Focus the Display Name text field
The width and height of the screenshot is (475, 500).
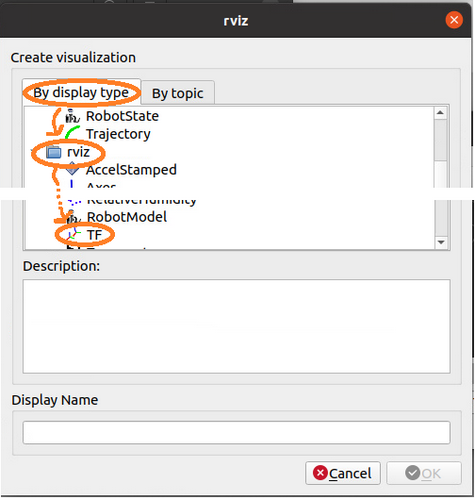coord(236,433)
